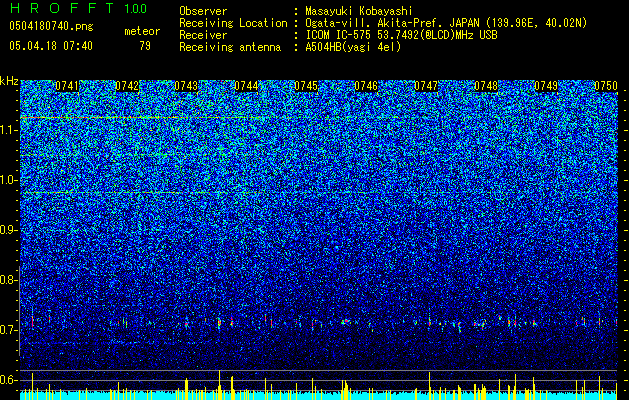Screen dimensions: 629x400
Task: Select the Ogata-vill. Akita-Pref. location text
Action: coord(446,23)
